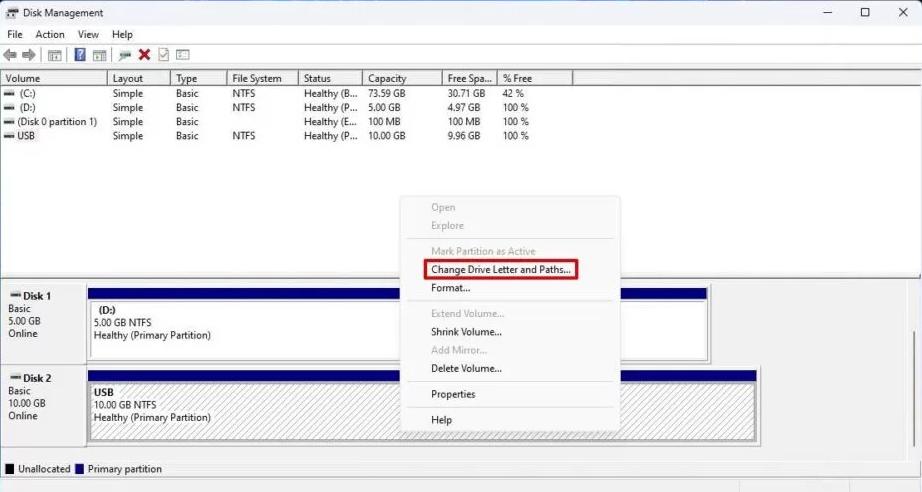Click the Back arrow in the toolbar
922x492 pixels.
(10, 55)
